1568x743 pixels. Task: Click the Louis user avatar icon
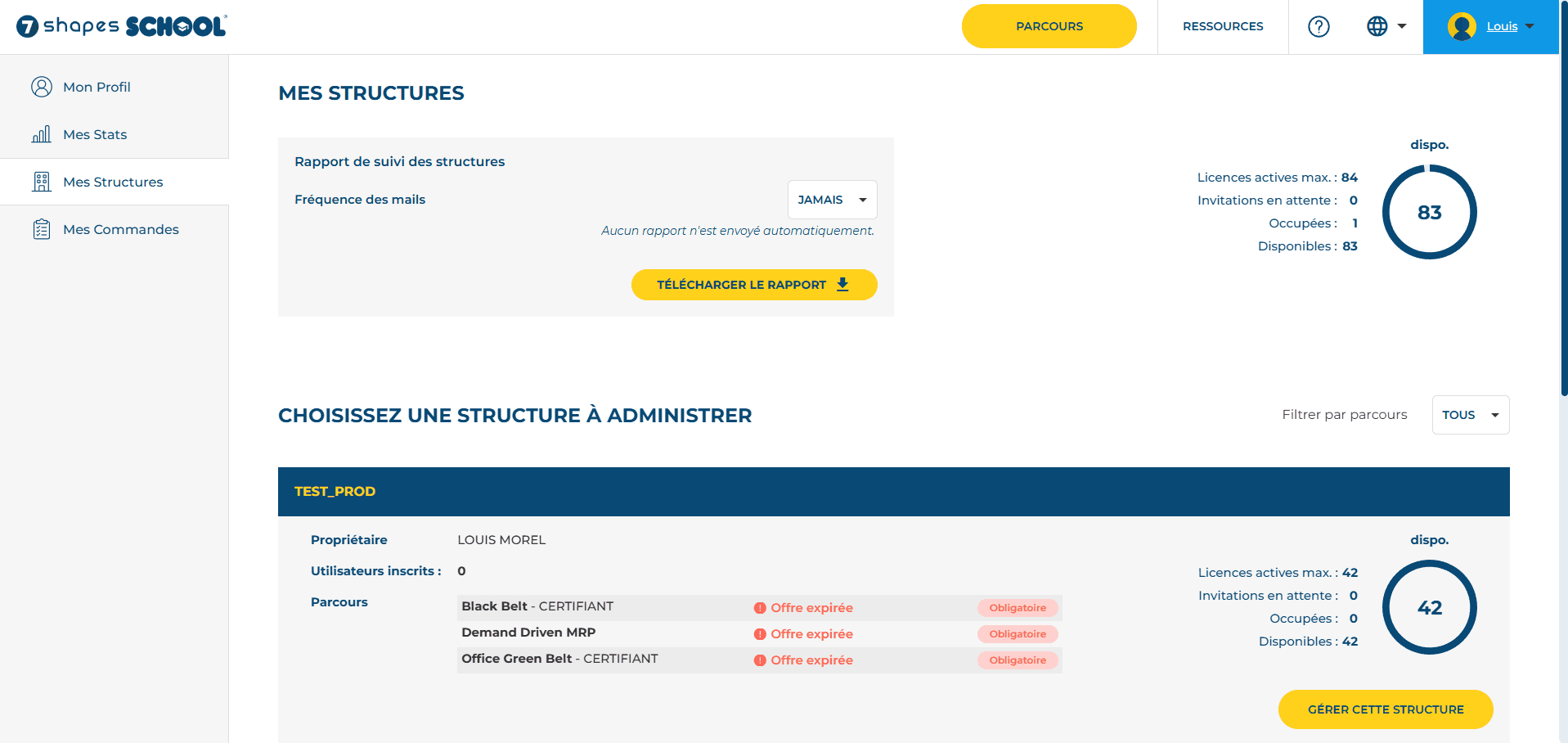coord(1462,26)
